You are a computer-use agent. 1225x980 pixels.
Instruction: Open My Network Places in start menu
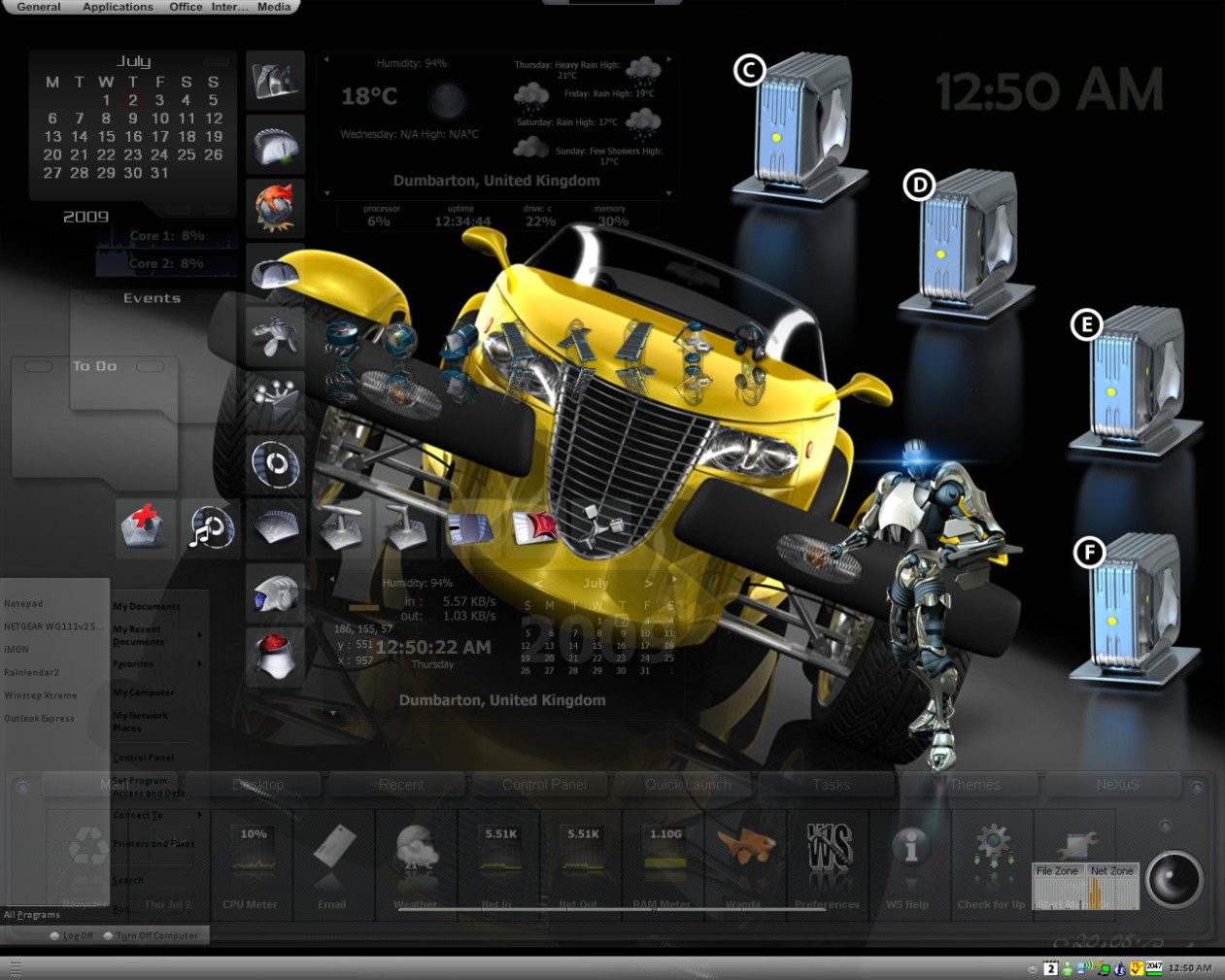[140, 722]
